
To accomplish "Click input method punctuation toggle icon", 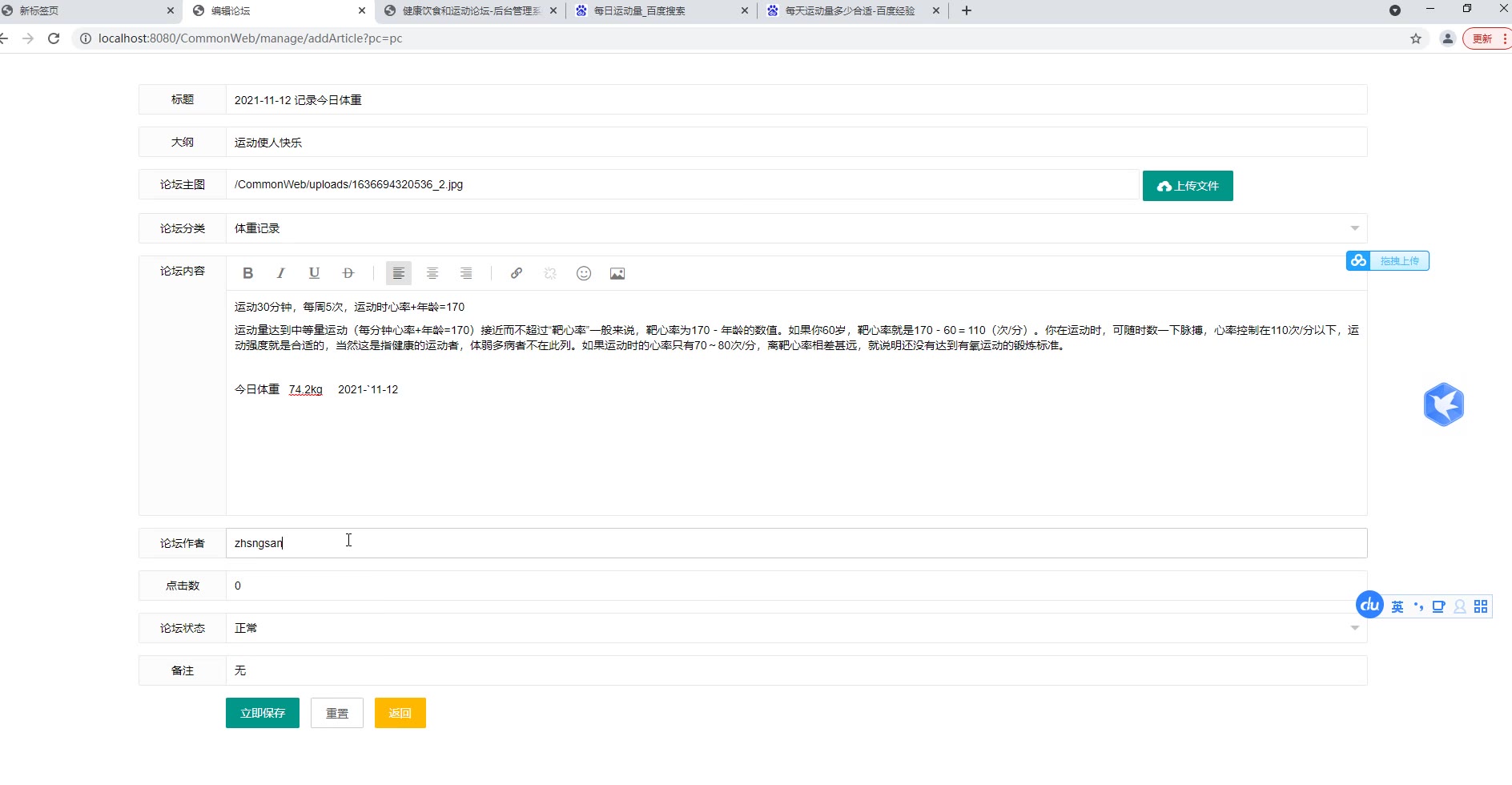I will [1418, 607].
